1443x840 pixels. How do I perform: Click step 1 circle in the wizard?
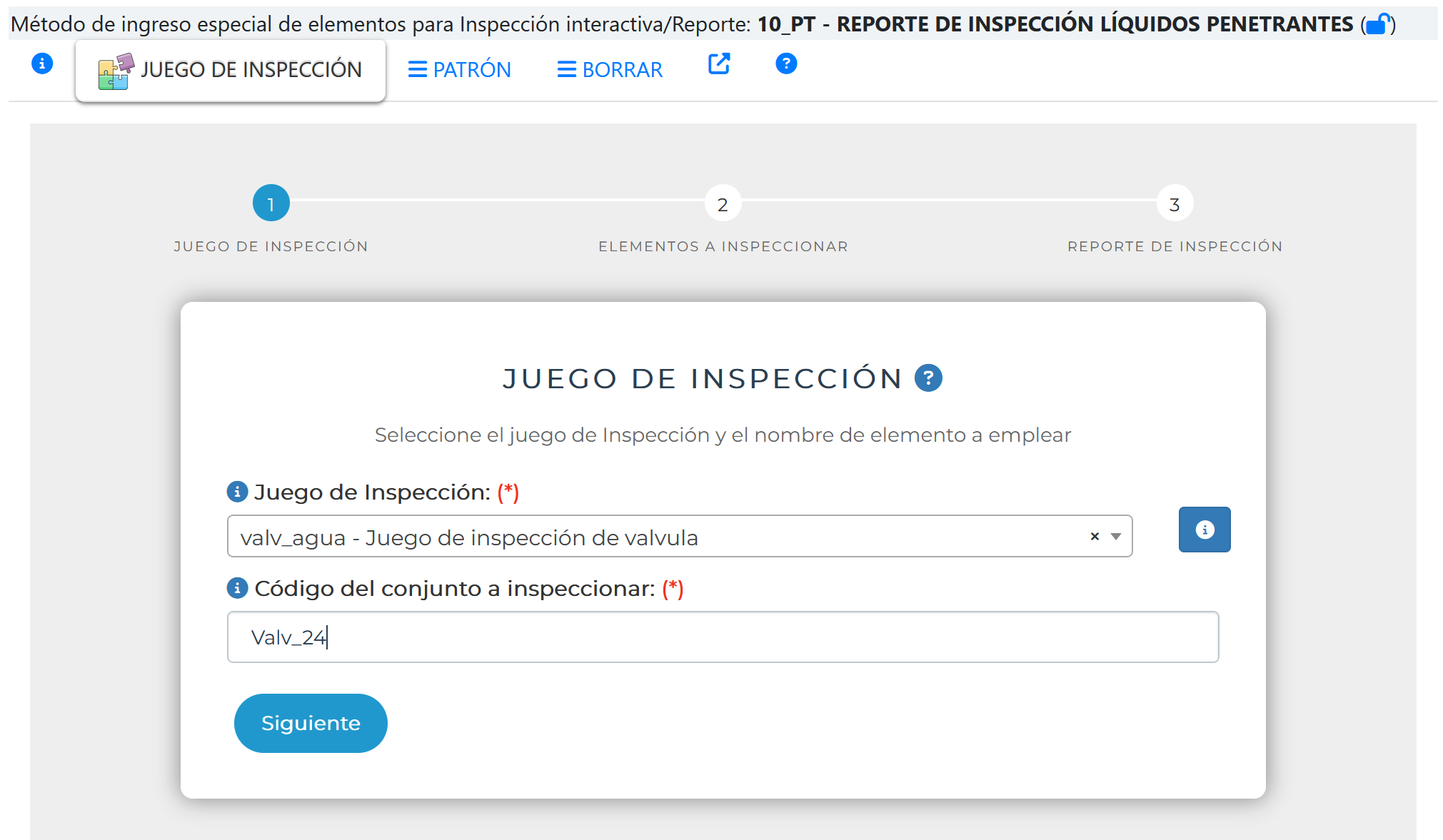(271, 204)
